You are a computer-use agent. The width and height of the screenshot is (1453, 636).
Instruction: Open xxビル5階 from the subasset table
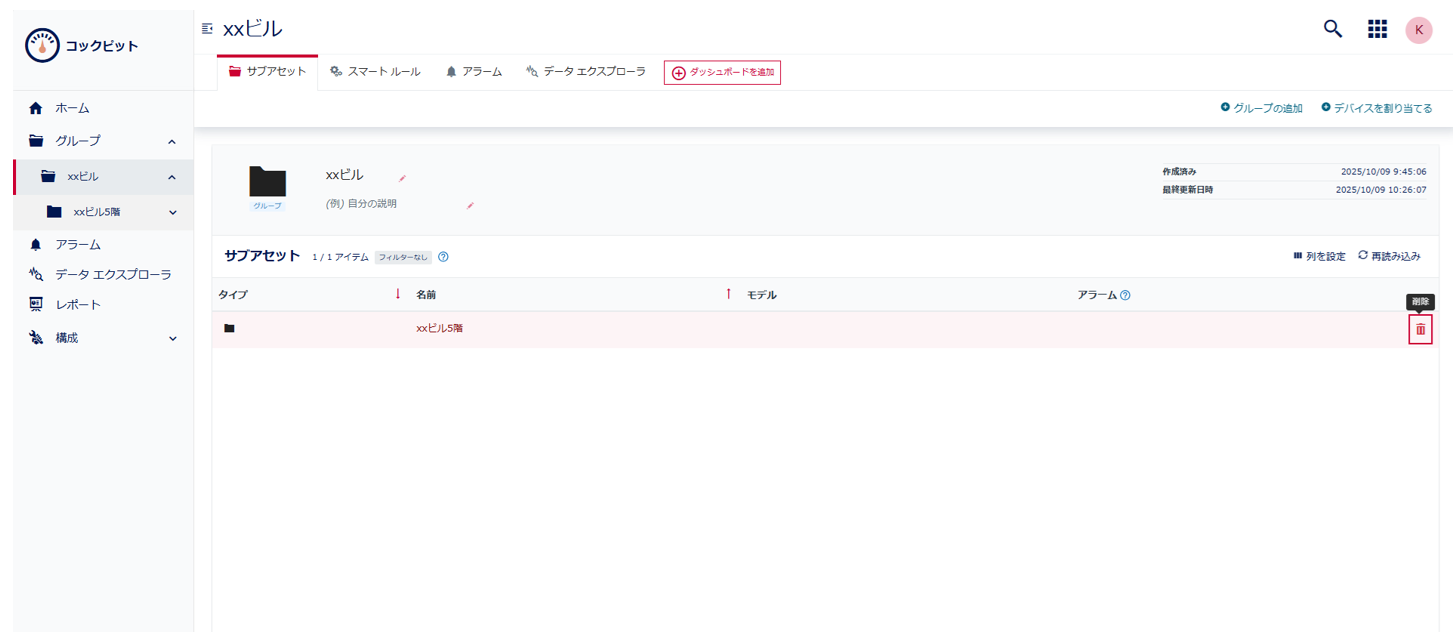tap(440, 328)
